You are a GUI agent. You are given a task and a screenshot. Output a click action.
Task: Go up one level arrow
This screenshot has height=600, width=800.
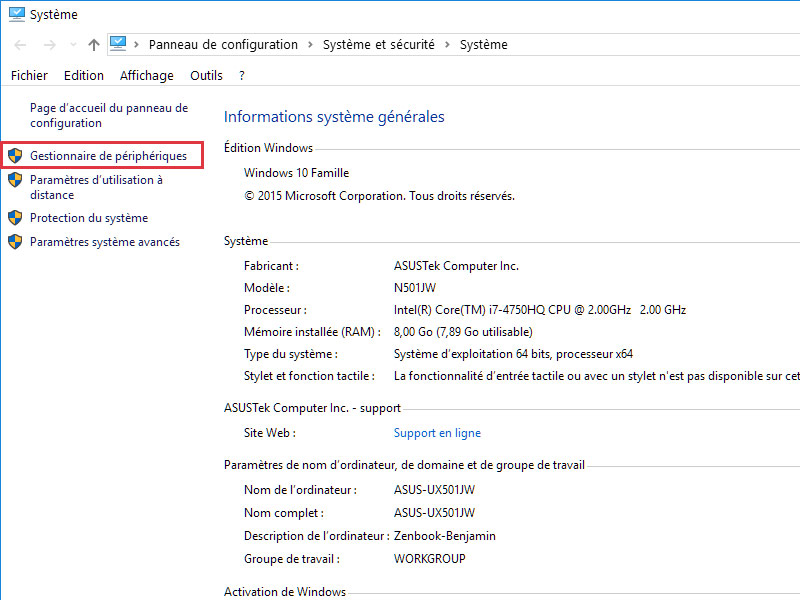pyautogui.click(x=93, y=45)
